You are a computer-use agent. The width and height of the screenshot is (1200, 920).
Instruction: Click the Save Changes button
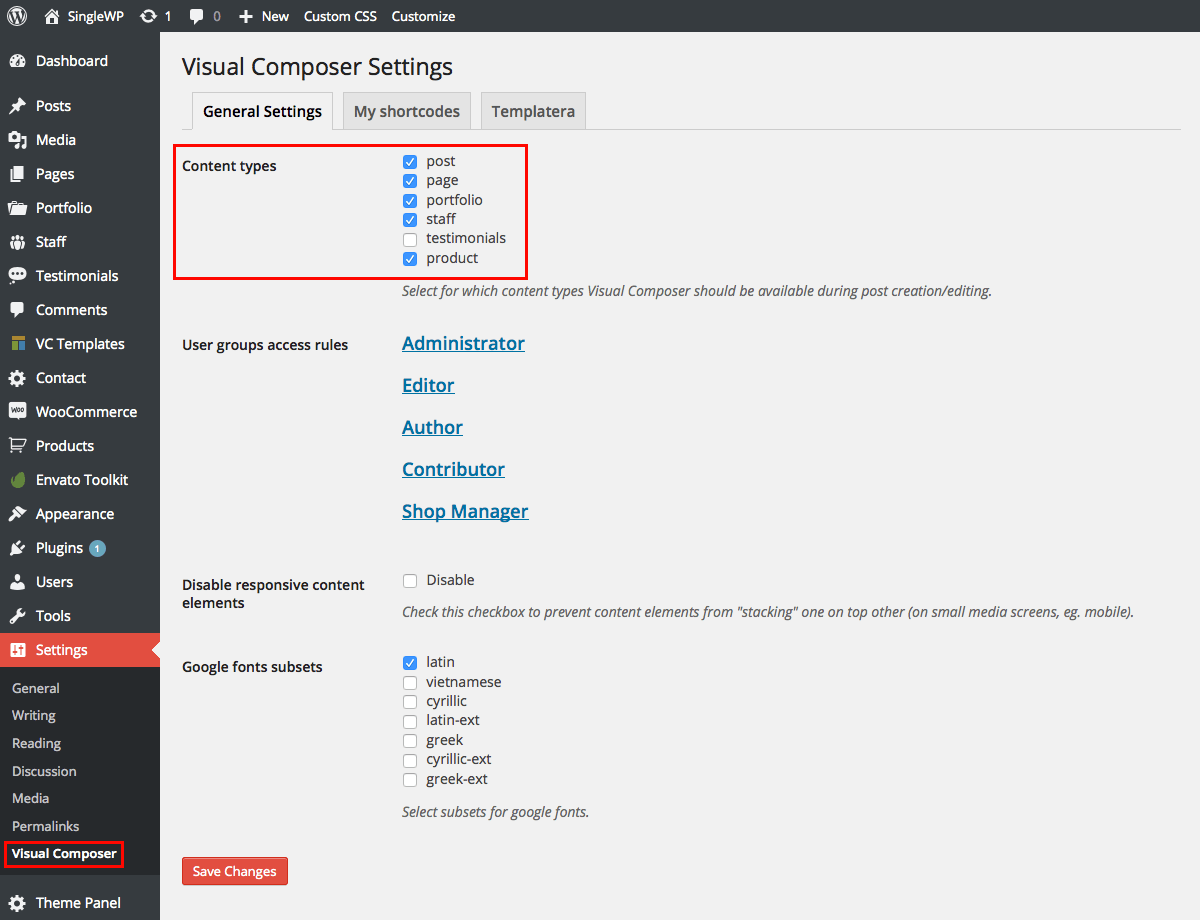(235, 871)
